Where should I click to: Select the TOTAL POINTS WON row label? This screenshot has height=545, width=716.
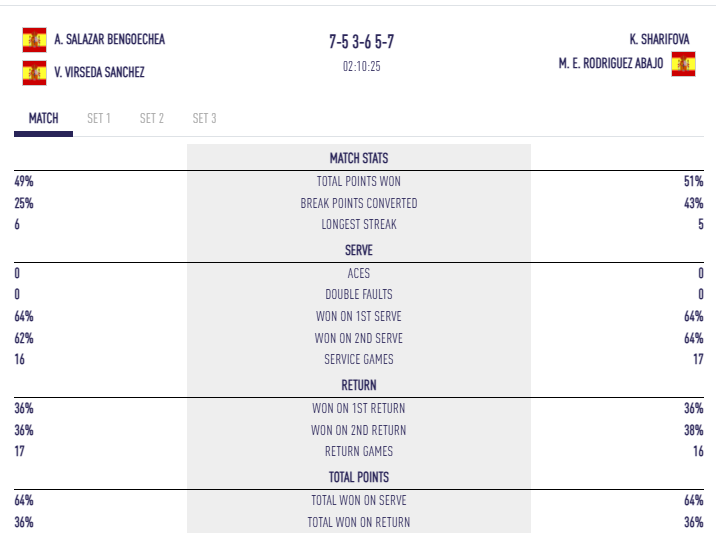pyautogui.click(x=359, y=182)
